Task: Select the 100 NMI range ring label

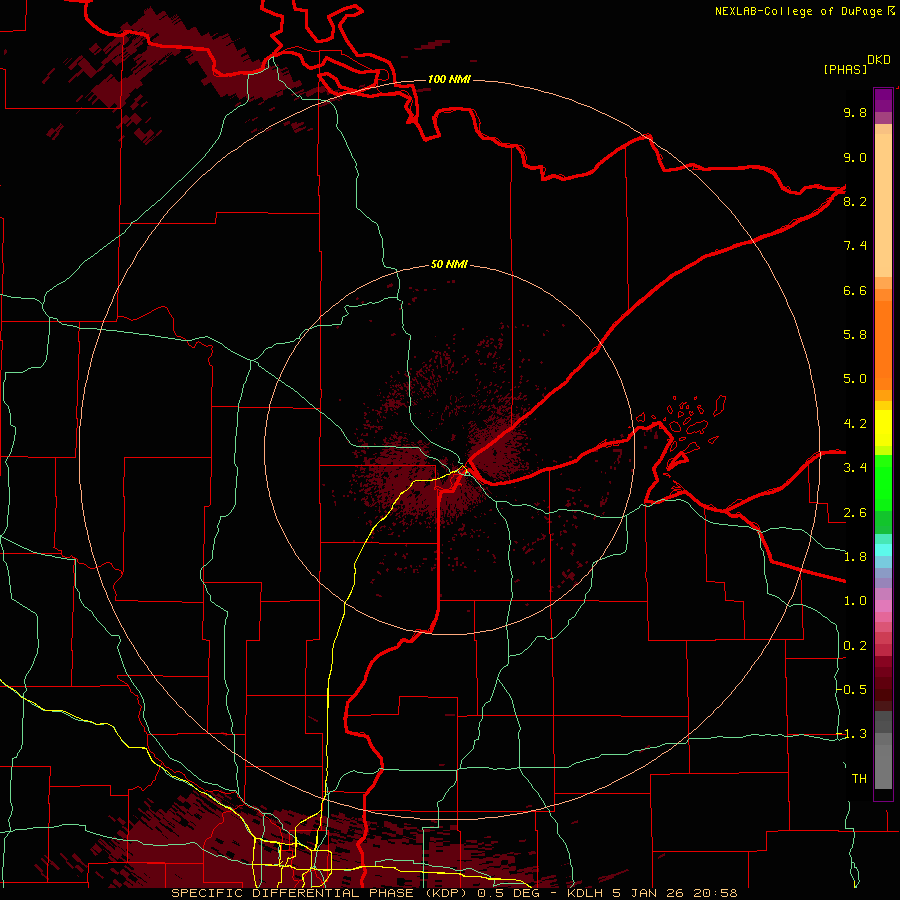Action: click(x=449, y=79)
